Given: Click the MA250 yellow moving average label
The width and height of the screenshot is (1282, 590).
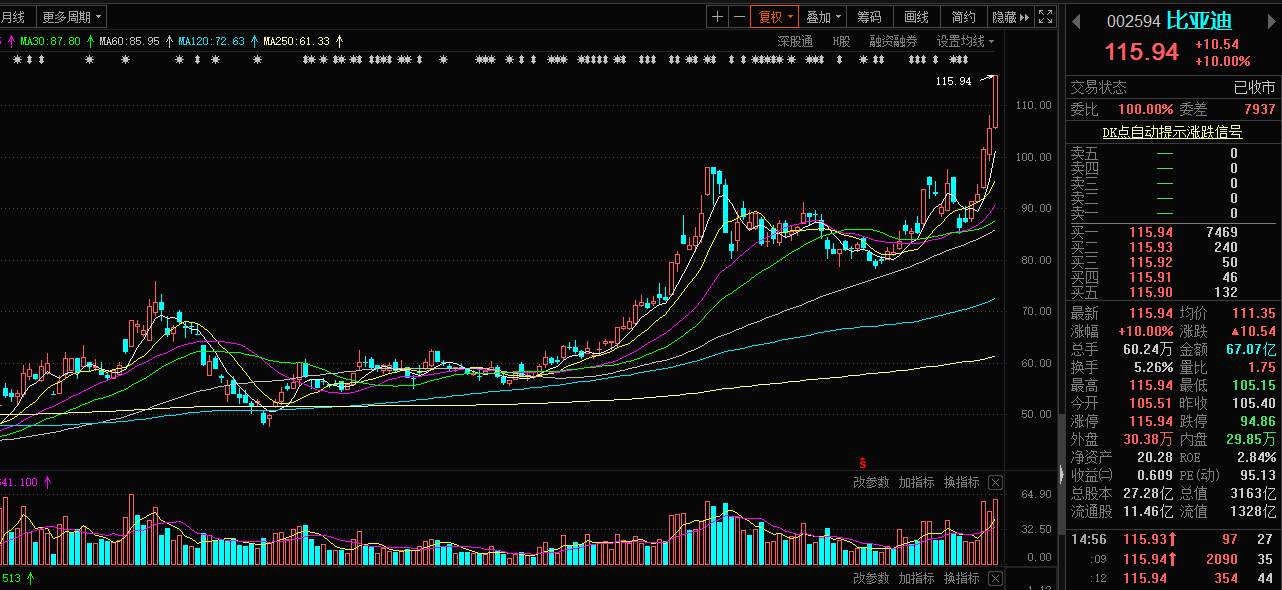Looking at the screenshot, I should 296,41.
